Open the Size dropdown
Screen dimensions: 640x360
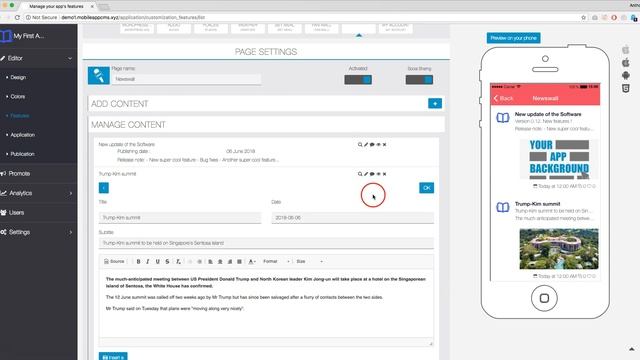(309, 261)
